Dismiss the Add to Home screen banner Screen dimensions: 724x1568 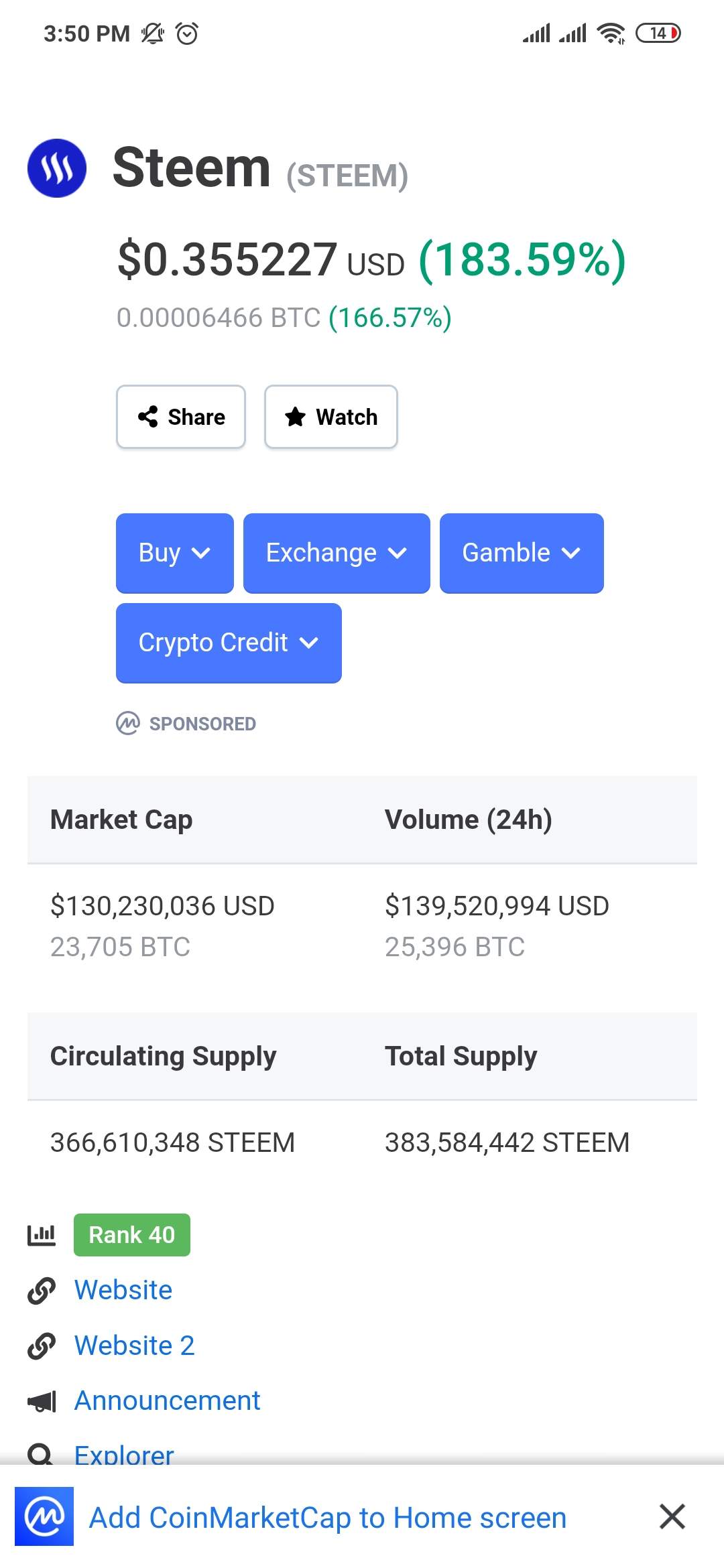672,1516
